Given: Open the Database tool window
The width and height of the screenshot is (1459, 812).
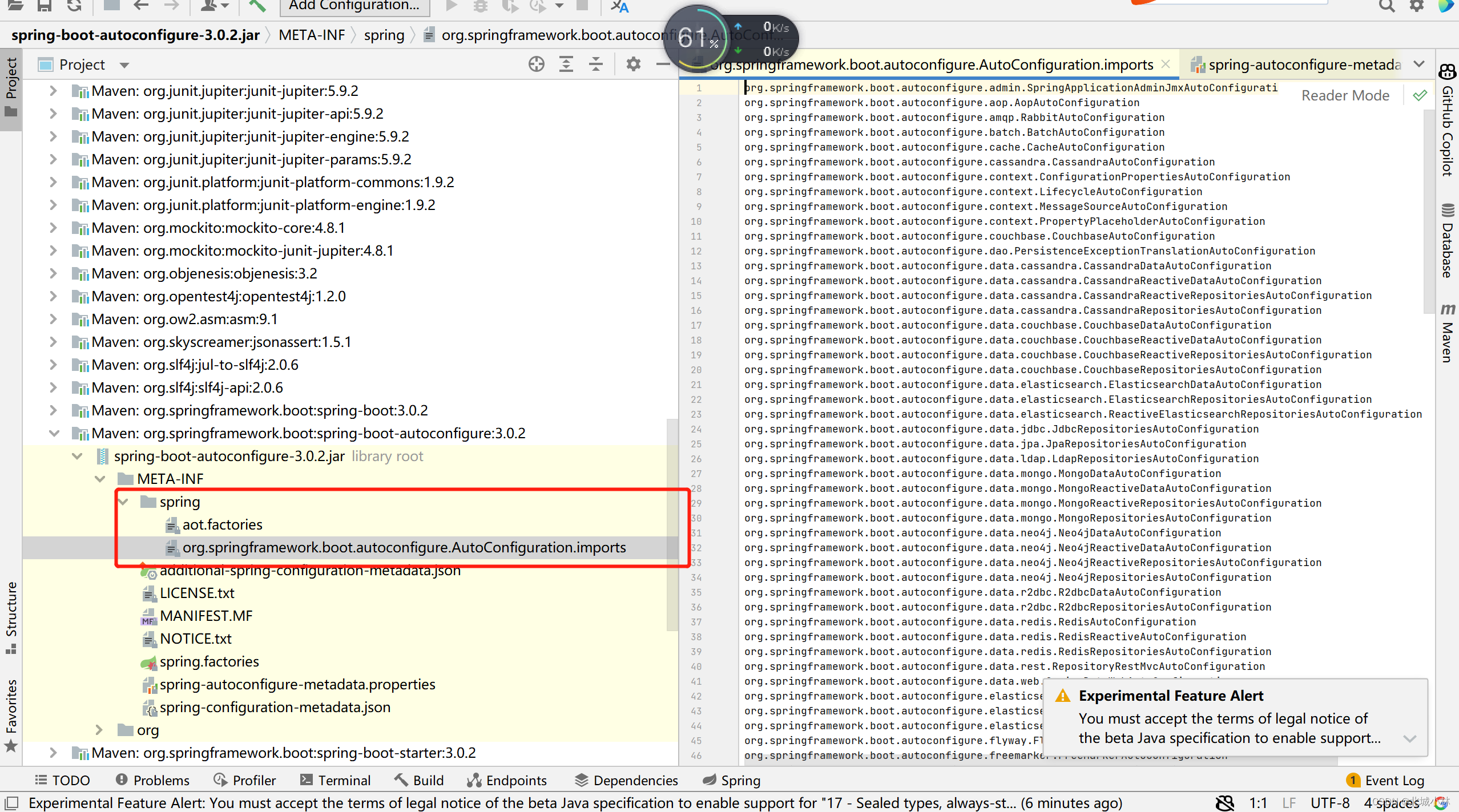Looking at the screenshot, I should coord(1448,240).
